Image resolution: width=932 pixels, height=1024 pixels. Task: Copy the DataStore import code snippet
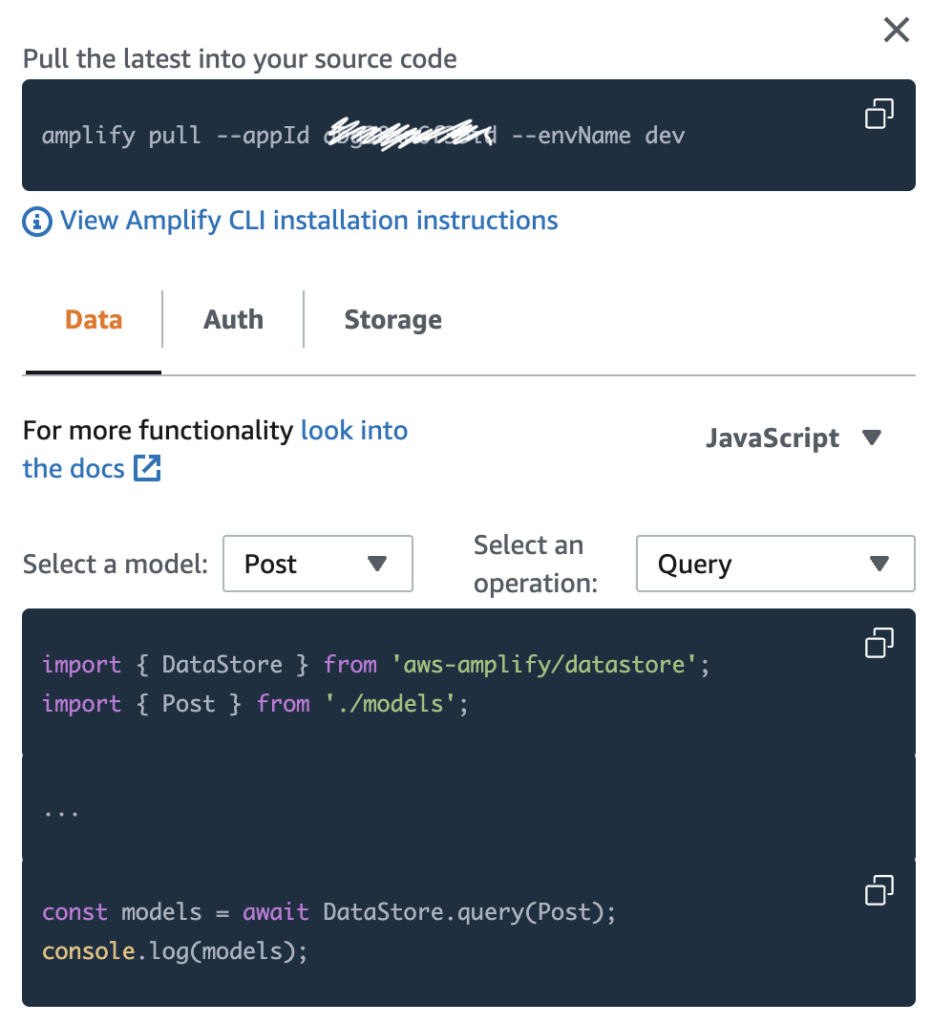pyautogui.click(x=879, y=643)
